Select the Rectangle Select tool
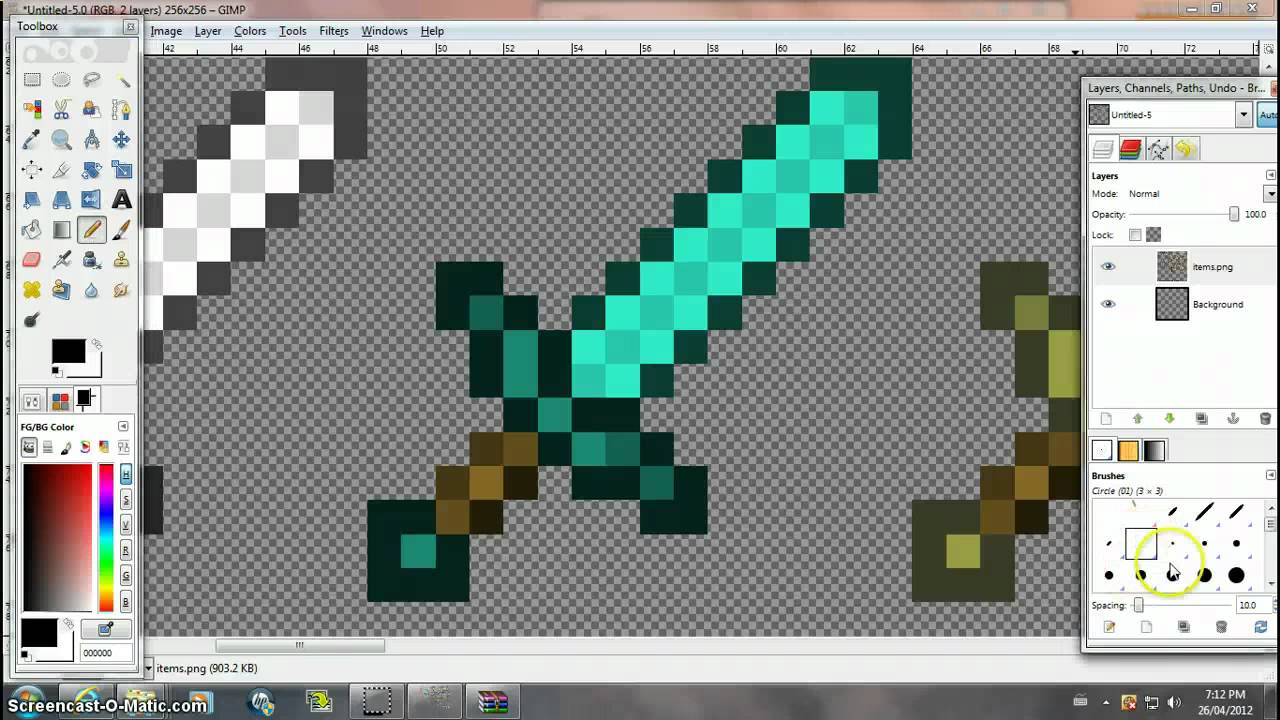This screenshot has height=720, width=1280. [x=32, y=80]
